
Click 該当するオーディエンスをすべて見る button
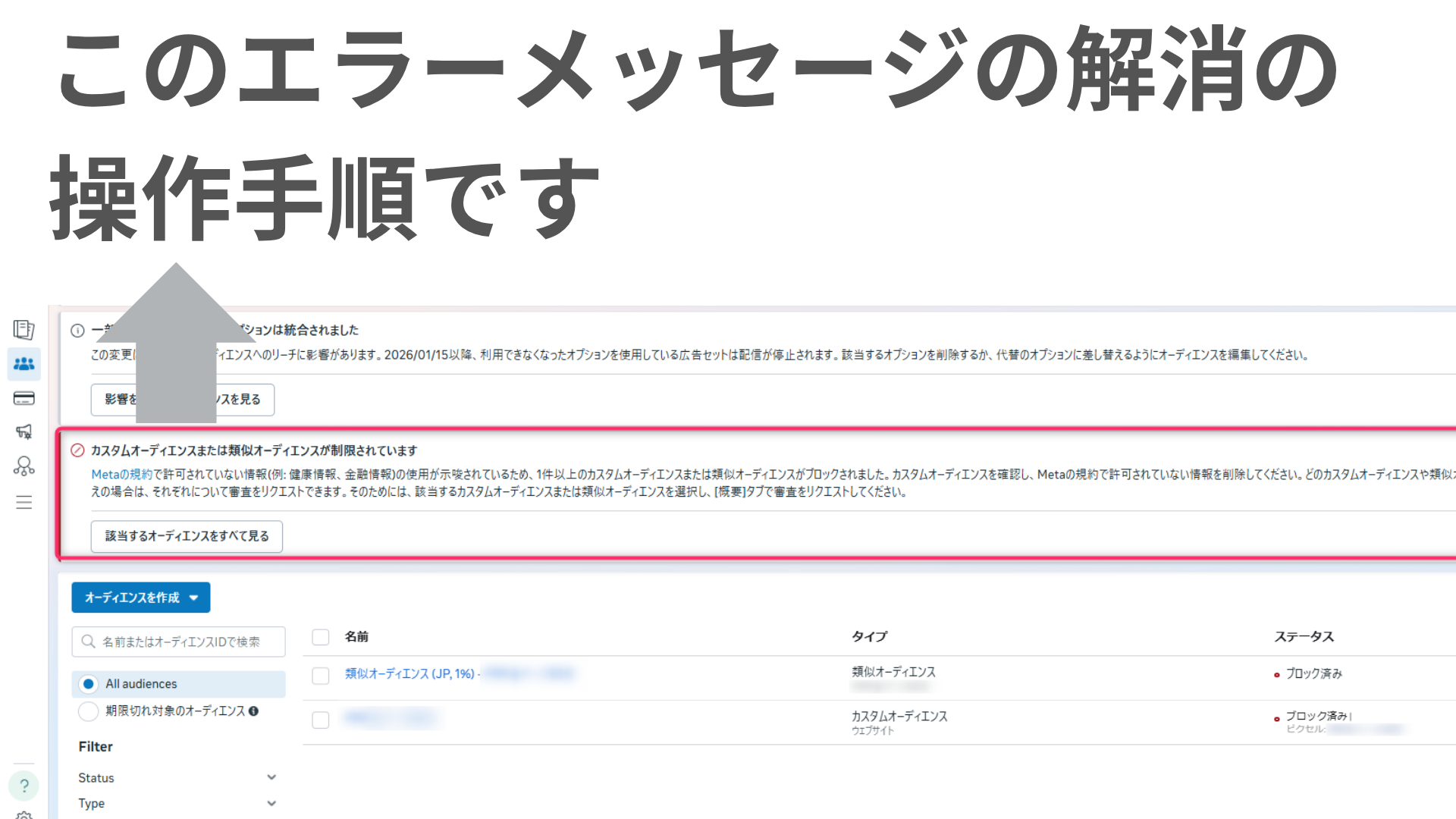coord(187,536)
